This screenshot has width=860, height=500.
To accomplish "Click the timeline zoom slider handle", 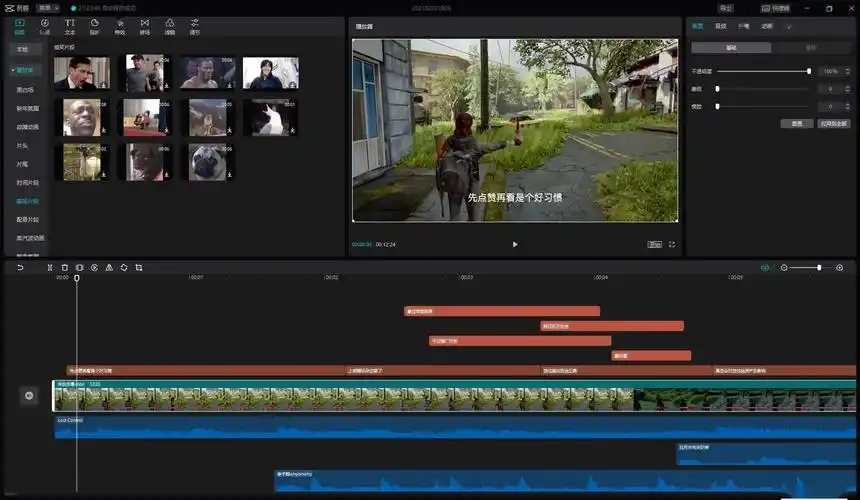I will click(x=819, y=268).
